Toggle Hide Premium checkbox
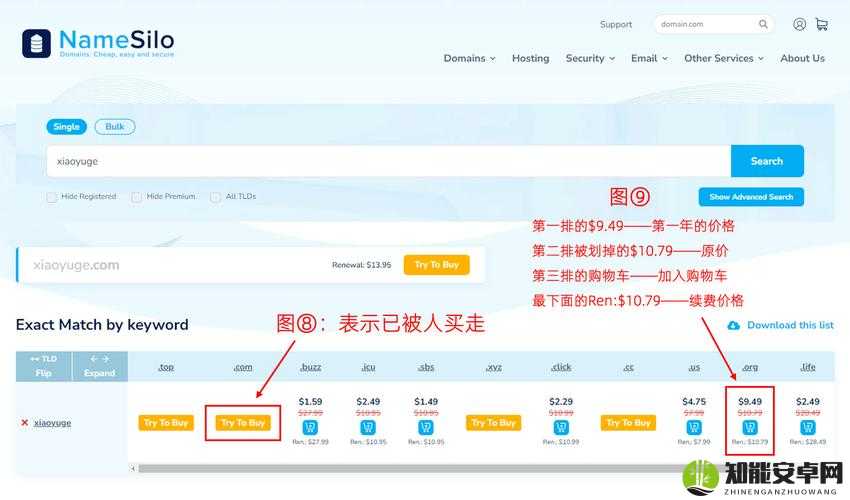This screenshot has height=500, width=850. [137, 197]
